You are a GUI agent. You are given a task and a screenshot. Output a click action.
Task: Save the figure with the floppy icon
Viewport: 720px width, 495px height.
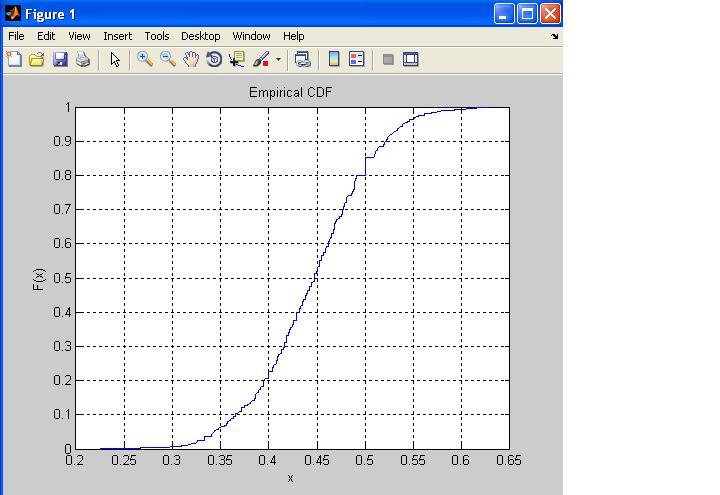pos(60,59)
